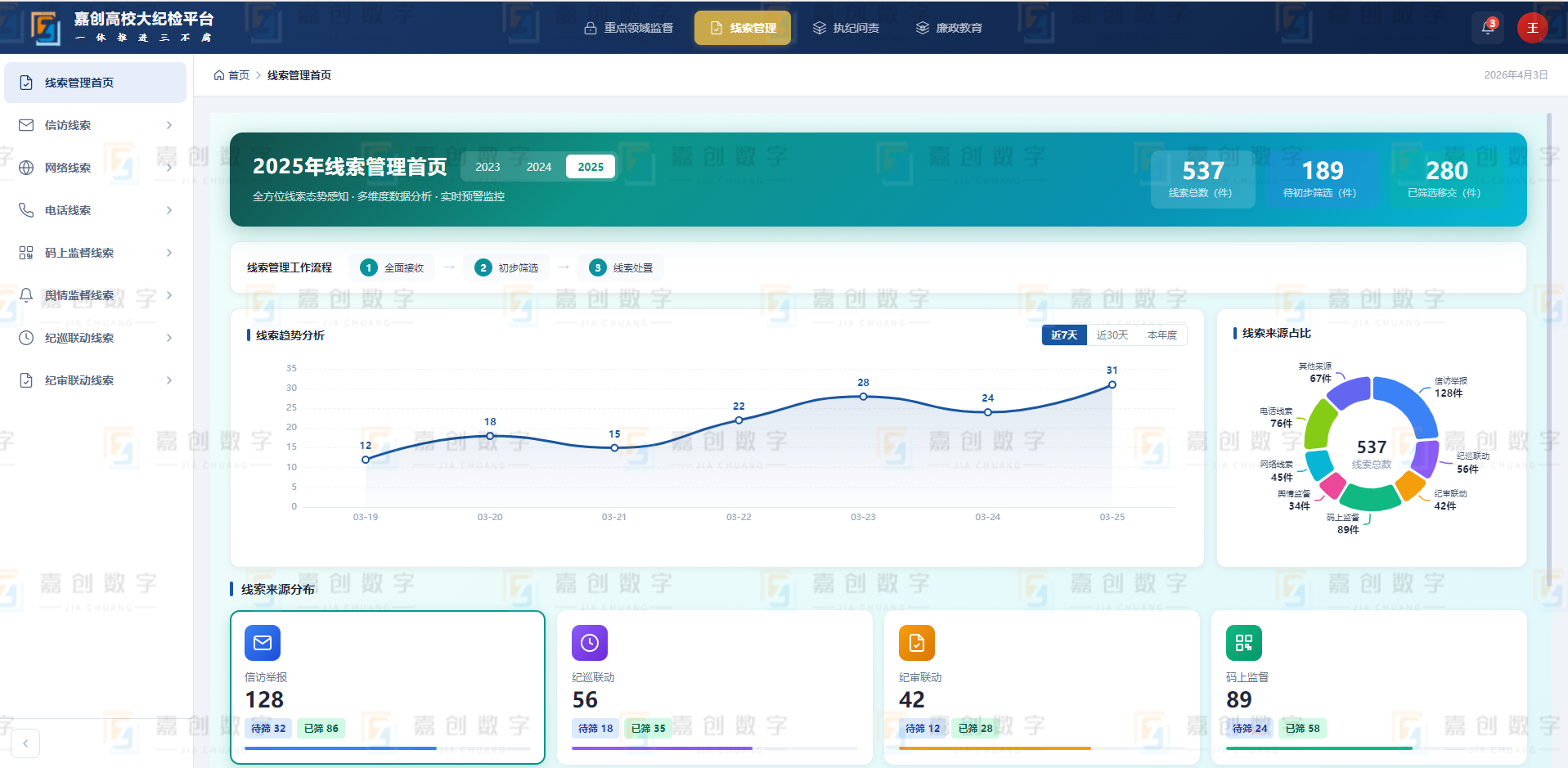Click 已筛 28 tag on 纪审联动 card

coord(975,728)
